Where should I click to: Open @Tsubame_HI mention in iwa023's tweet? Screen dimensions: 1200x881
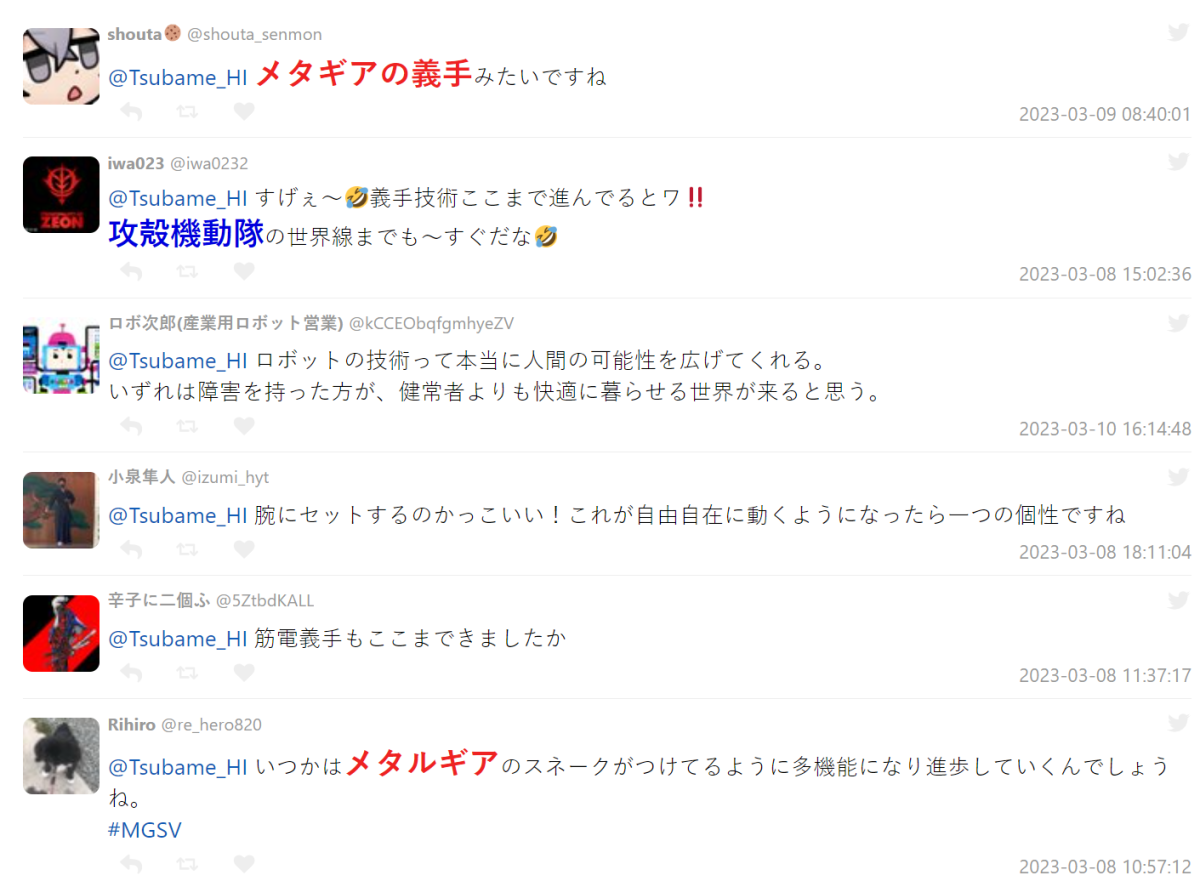pos(178,198)
